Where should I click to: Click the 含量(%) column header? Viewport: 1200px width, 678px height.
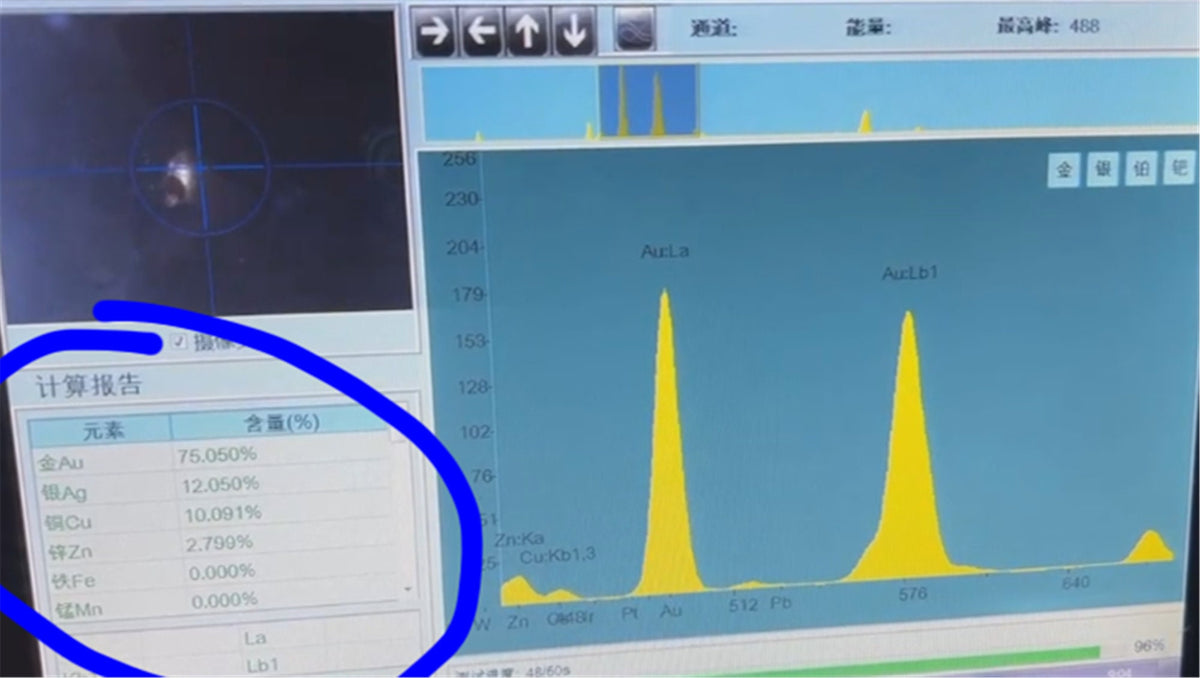(282, 423)
